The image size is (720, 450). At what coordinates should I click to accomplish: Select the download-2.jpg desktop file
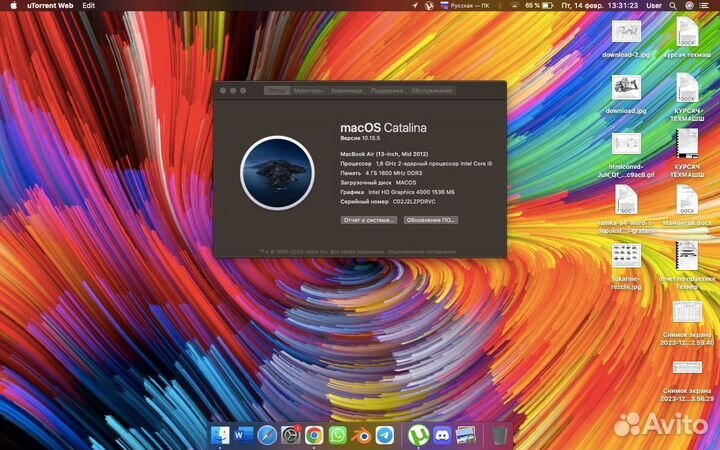(x=626, y=38)
